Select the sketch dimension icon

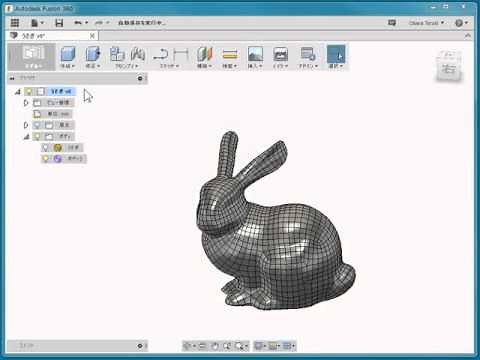181,54
